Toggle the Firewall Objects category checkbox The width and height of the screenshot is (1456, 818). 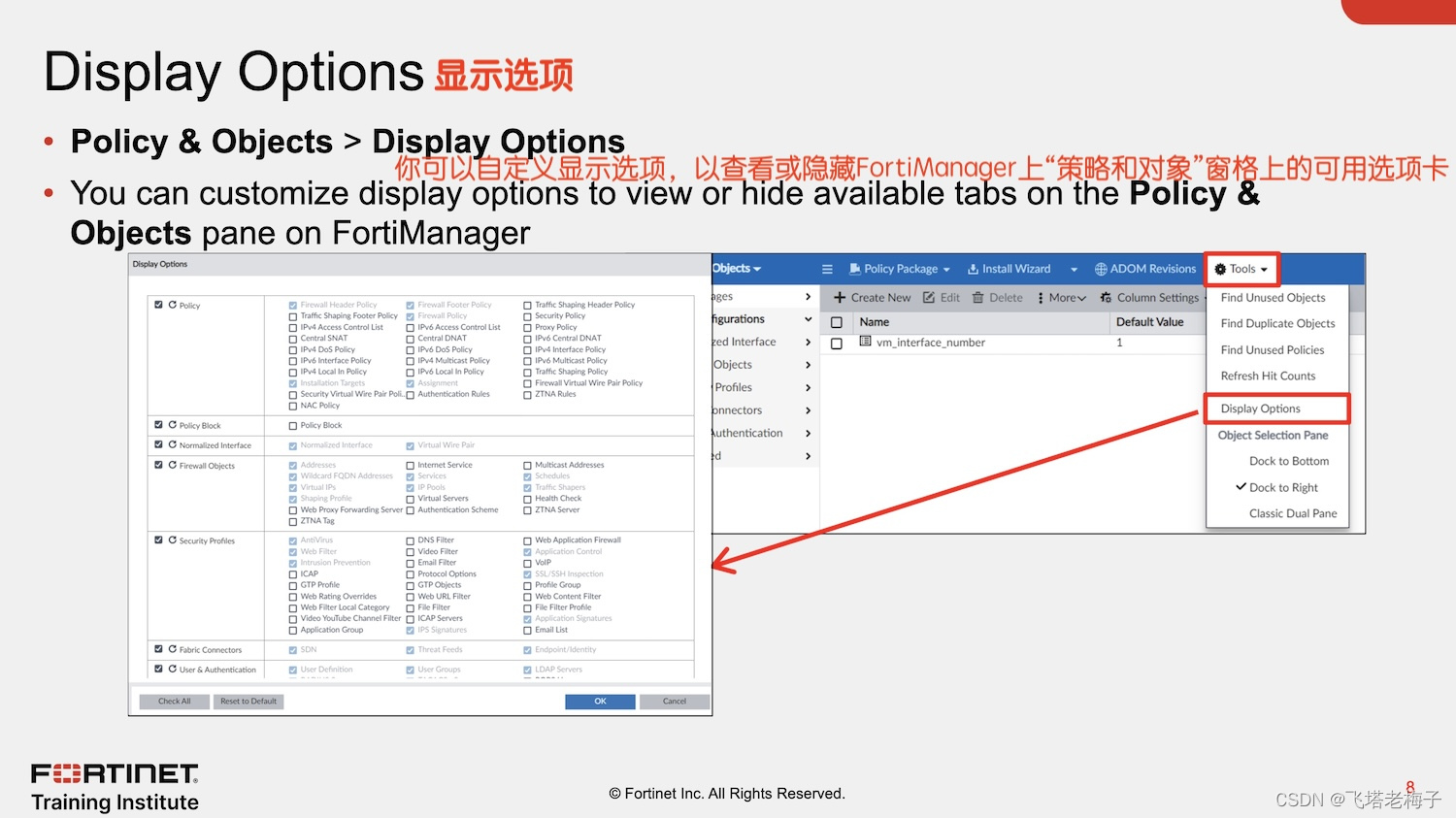pos(158,465)
